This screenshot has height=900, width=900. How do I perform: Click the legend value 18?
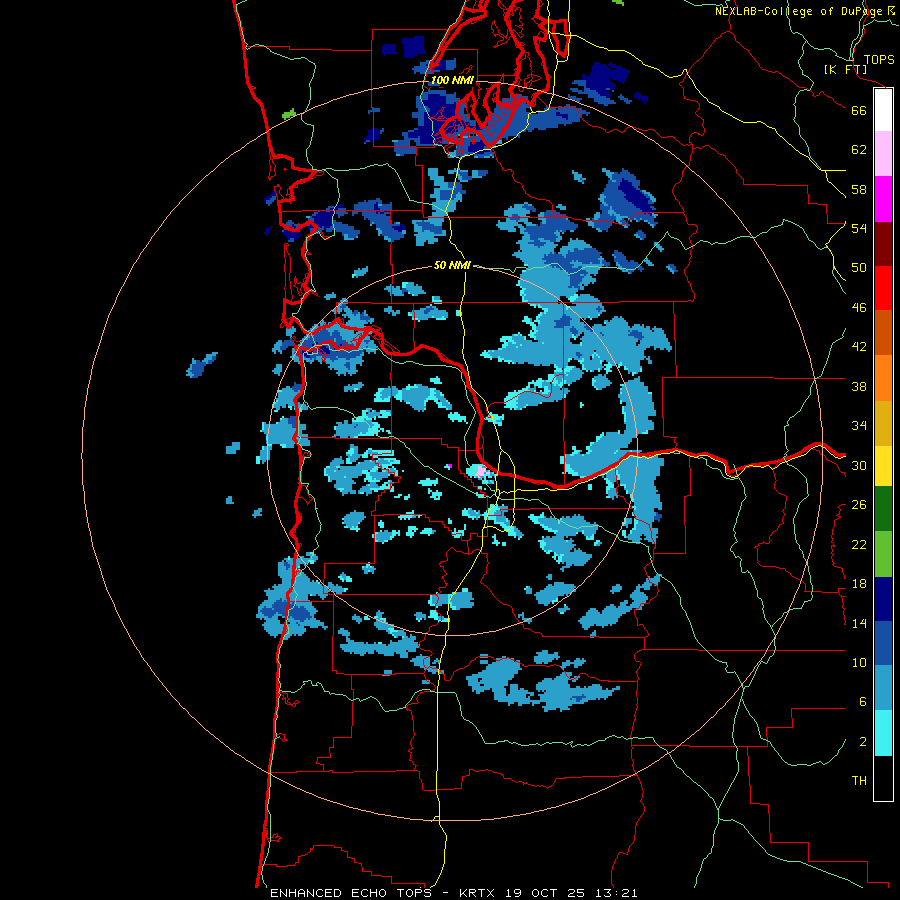point(859,584)
